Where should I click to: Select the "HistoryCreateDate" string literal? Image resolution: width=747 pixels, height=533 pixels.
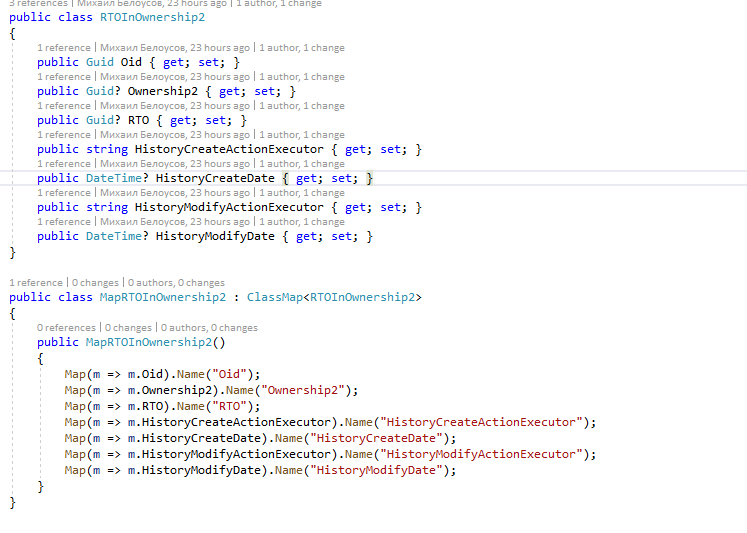(376, 439)
